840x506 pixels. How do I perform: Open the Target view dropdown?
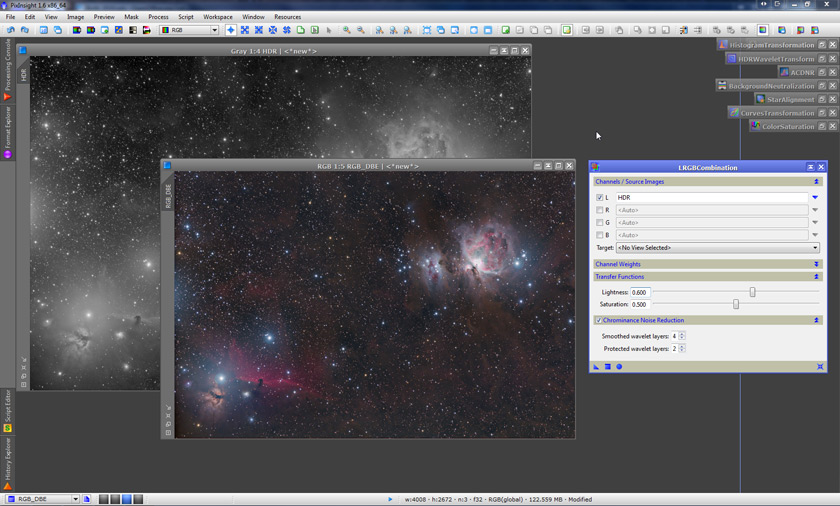[717, 247]
